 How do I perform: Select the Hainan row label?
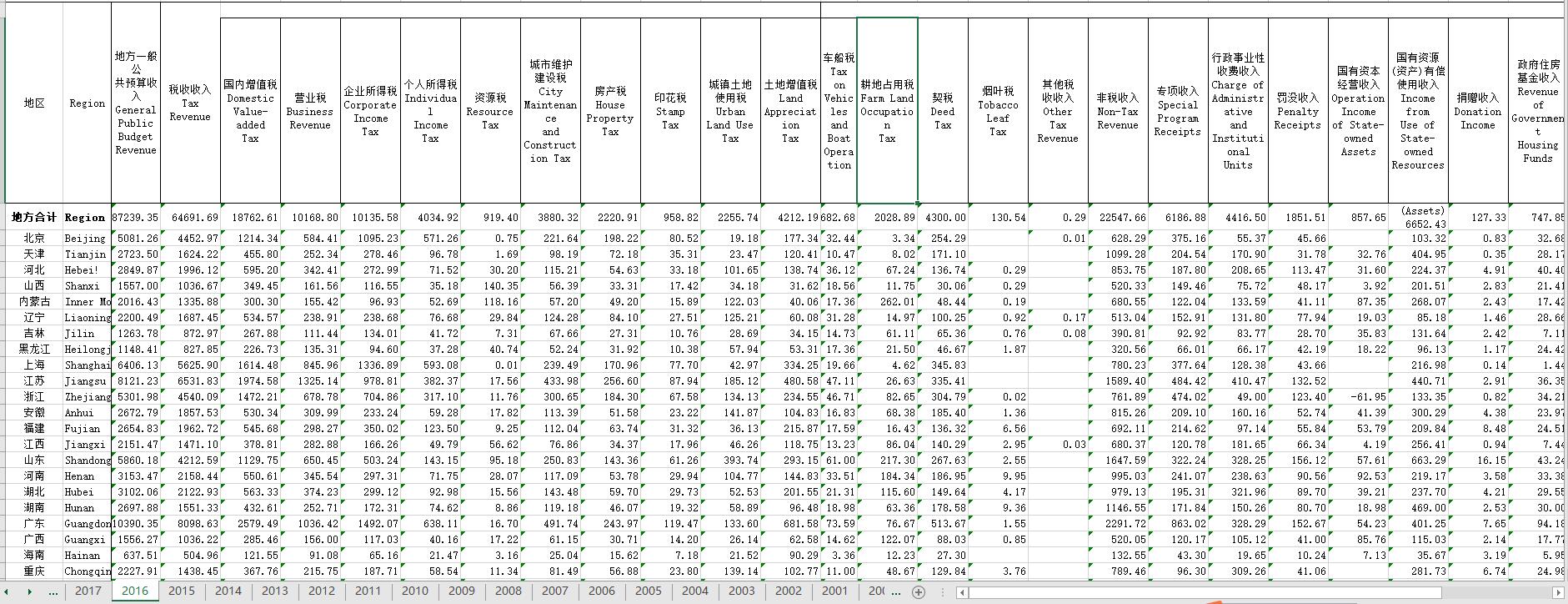pos(87,556)
